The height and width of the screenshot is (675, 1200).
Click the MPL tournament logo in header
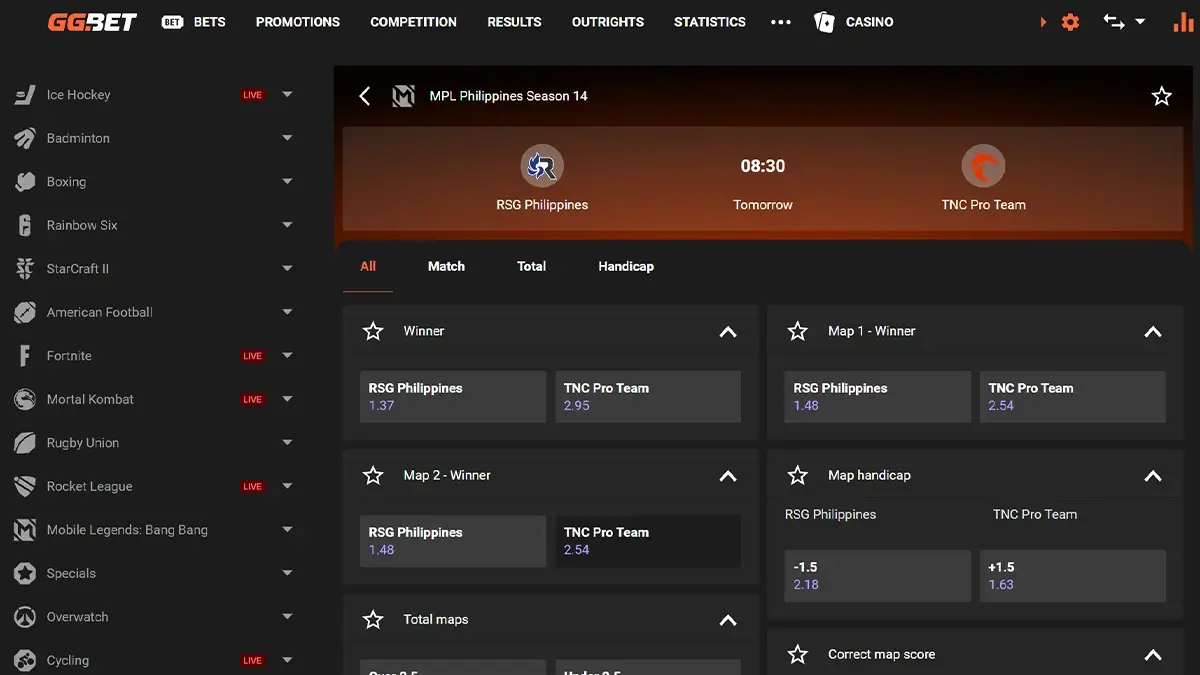point(403,96)
